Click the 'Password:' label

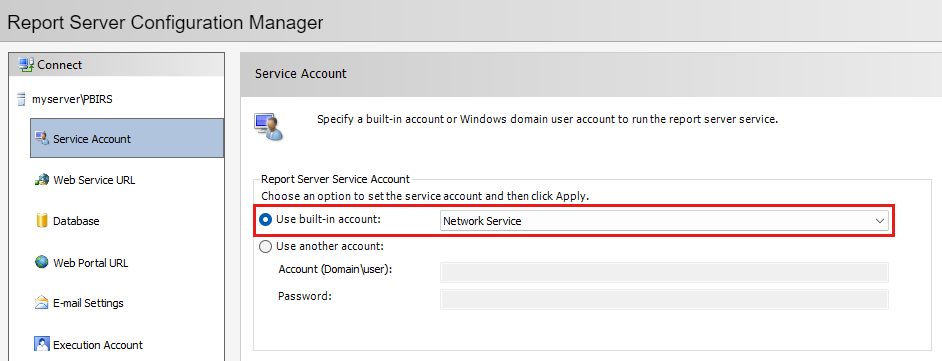coord(305,296)
